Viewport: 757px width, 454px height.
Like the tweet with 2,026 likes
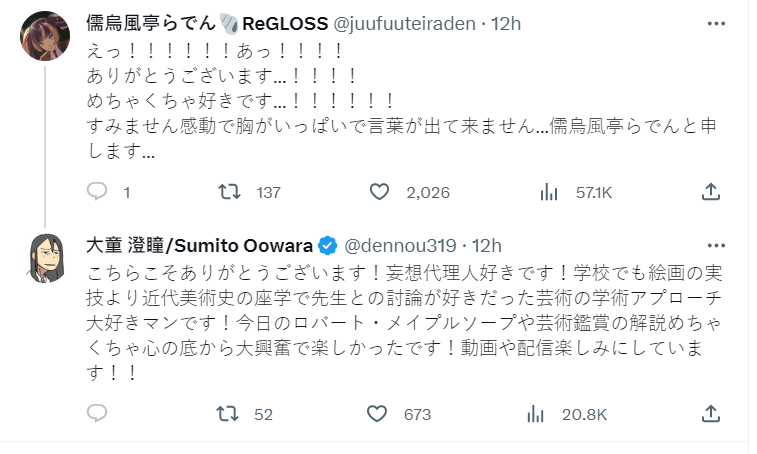(x=379, y=192)
